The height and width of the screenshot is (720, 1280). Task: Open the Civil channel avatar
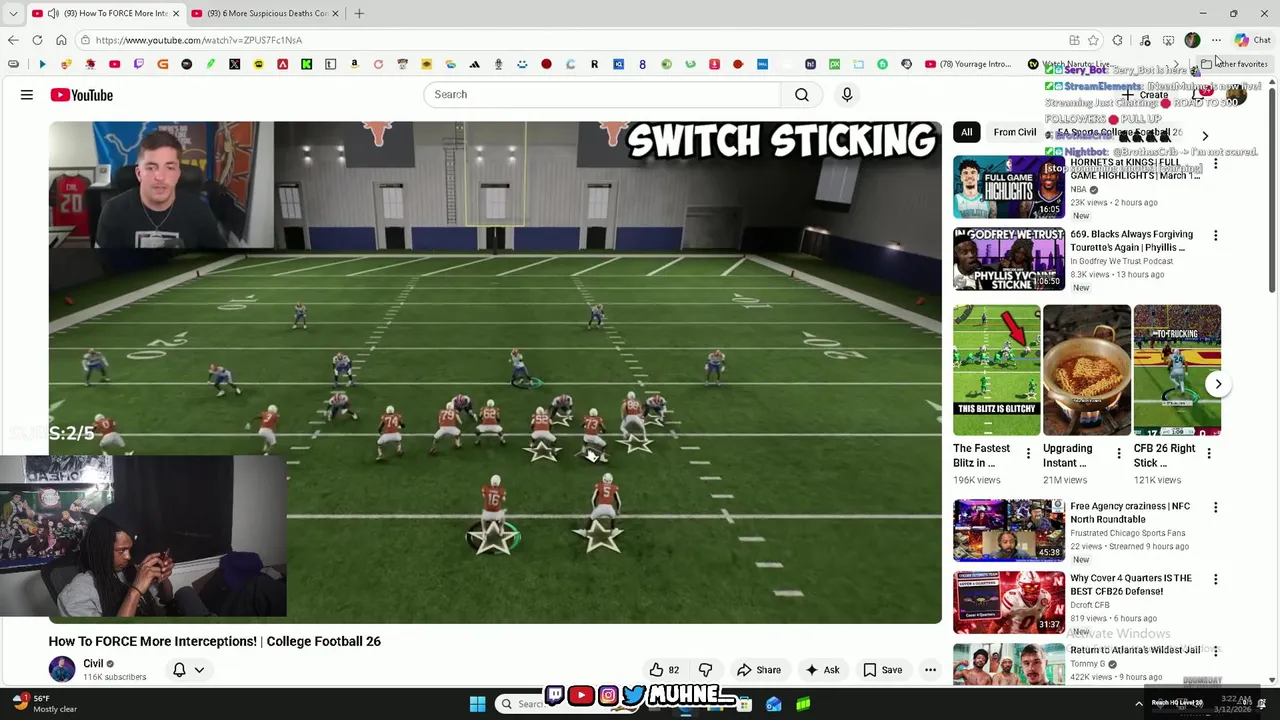[62, 669]
